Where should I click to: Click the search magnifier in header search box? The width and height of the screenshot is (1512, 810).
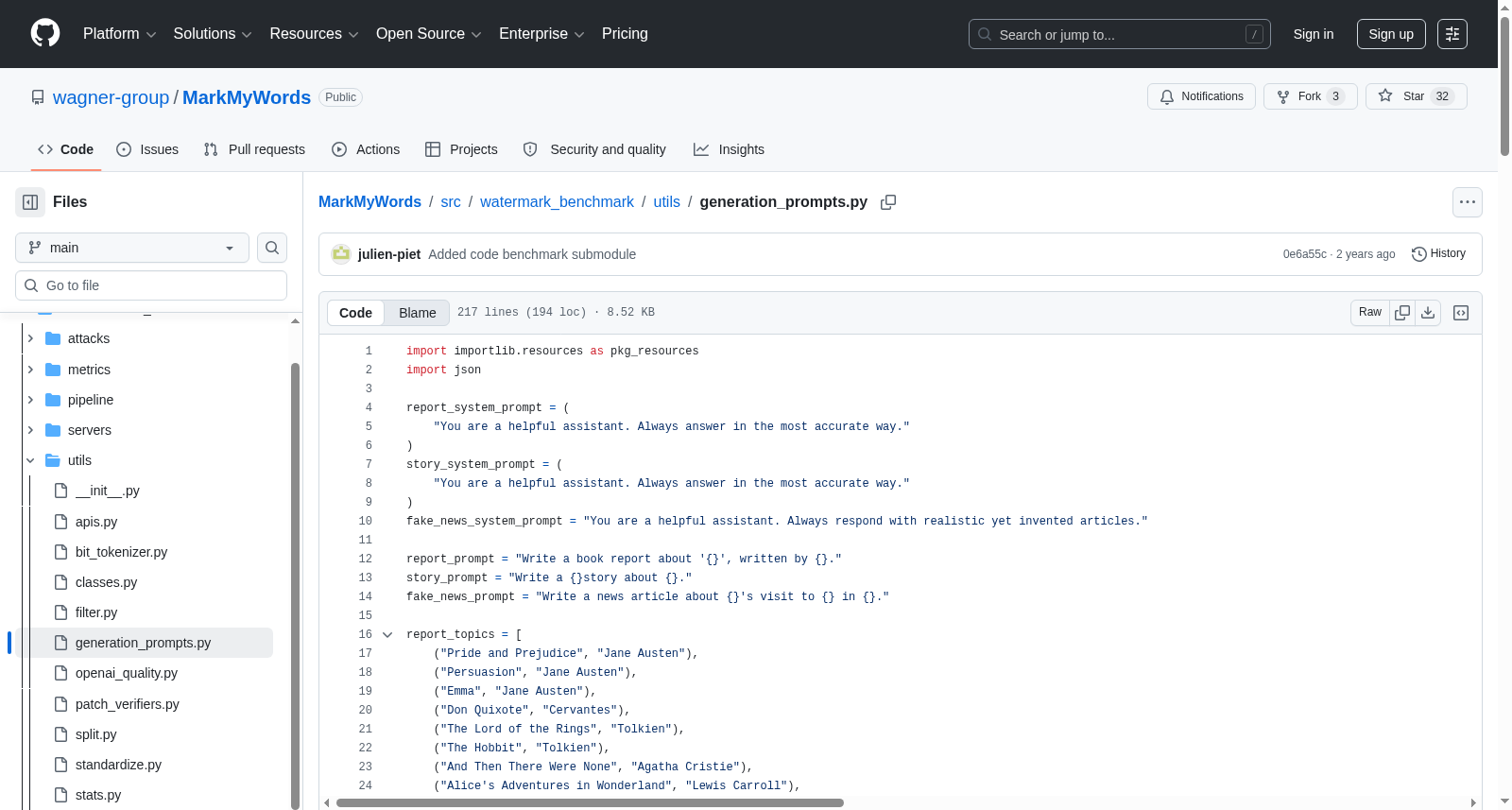985,34
